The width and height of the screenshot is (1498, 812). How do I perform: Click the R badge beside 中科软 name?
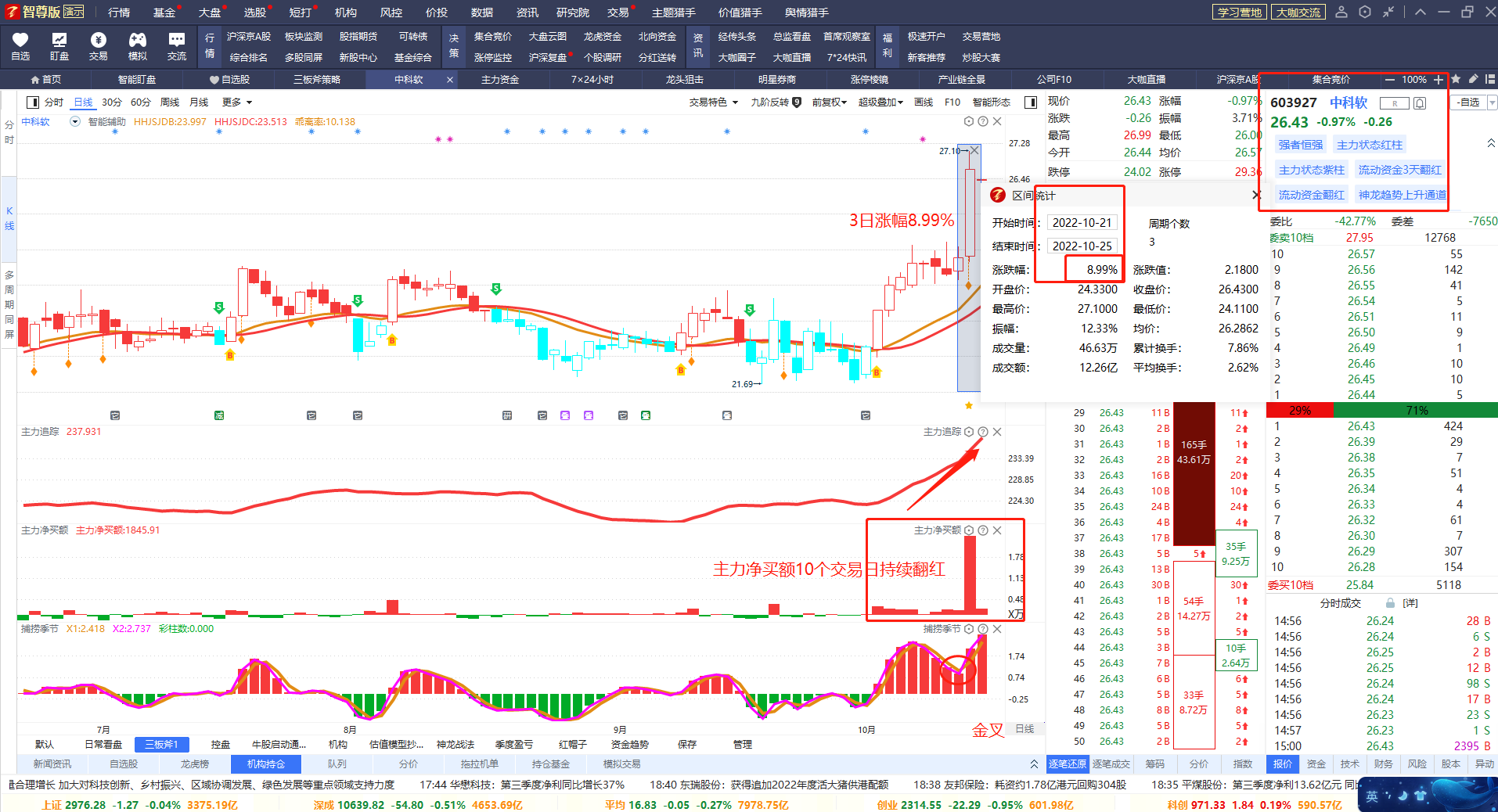tap(1394, 103)
